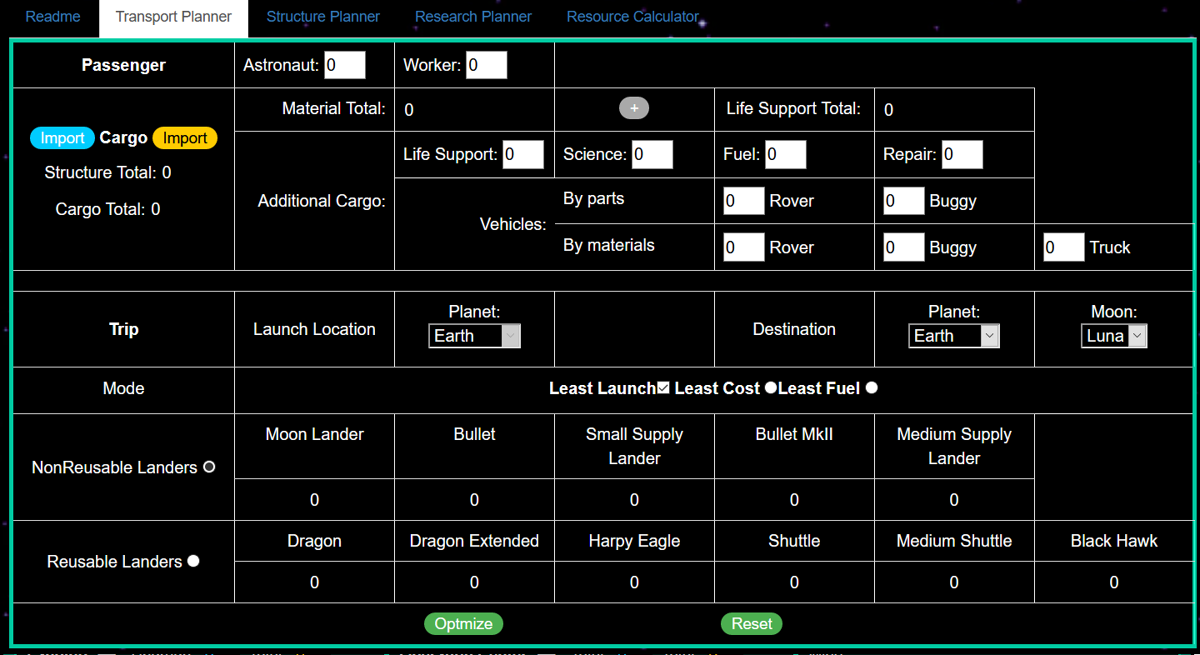The width and height of the screenshot is (1200, 655).
Task: Switch to the Research Planner tab
Action: point(473,16)
